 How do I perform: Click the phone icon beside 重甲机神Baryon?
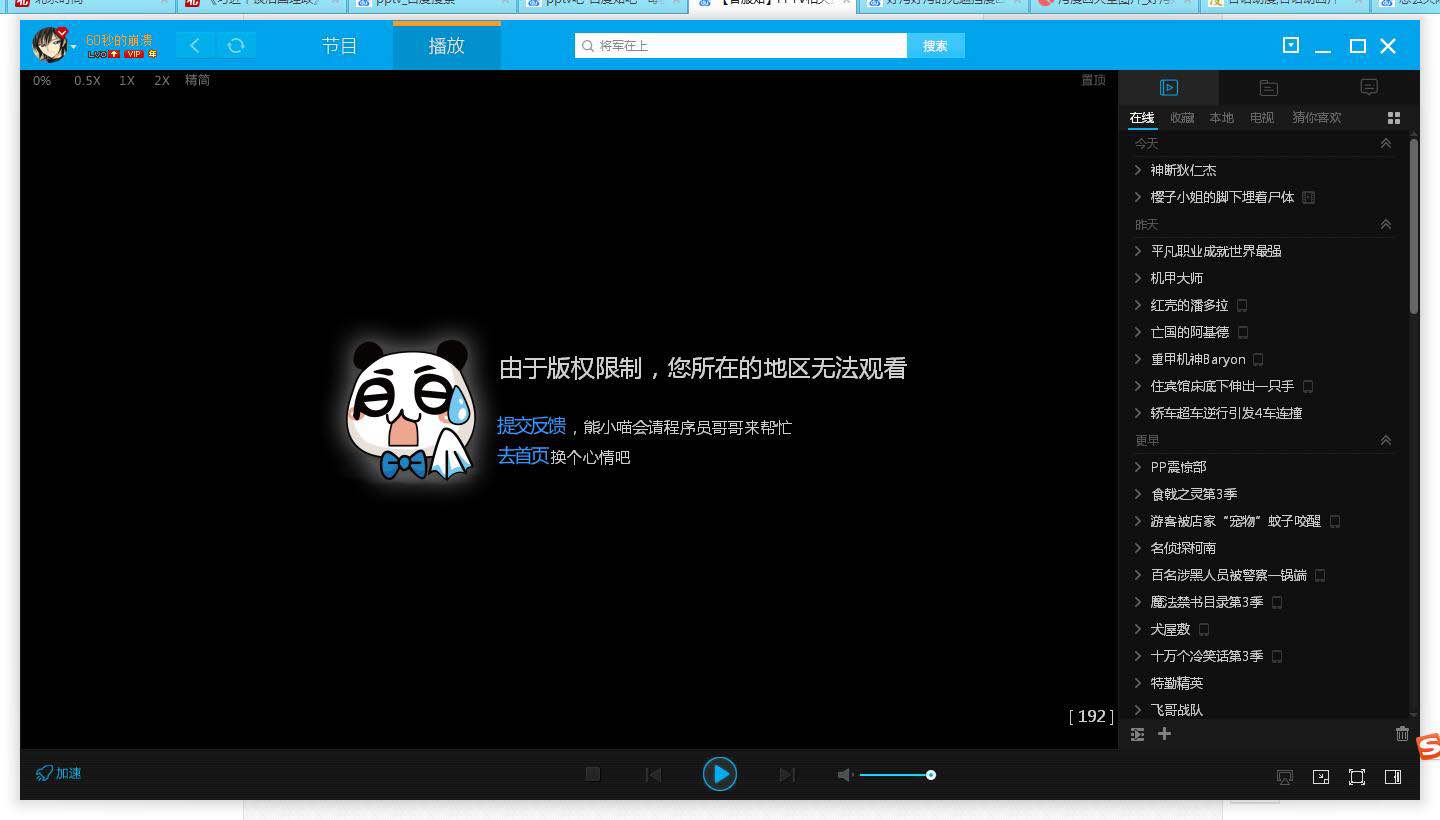1258,359
